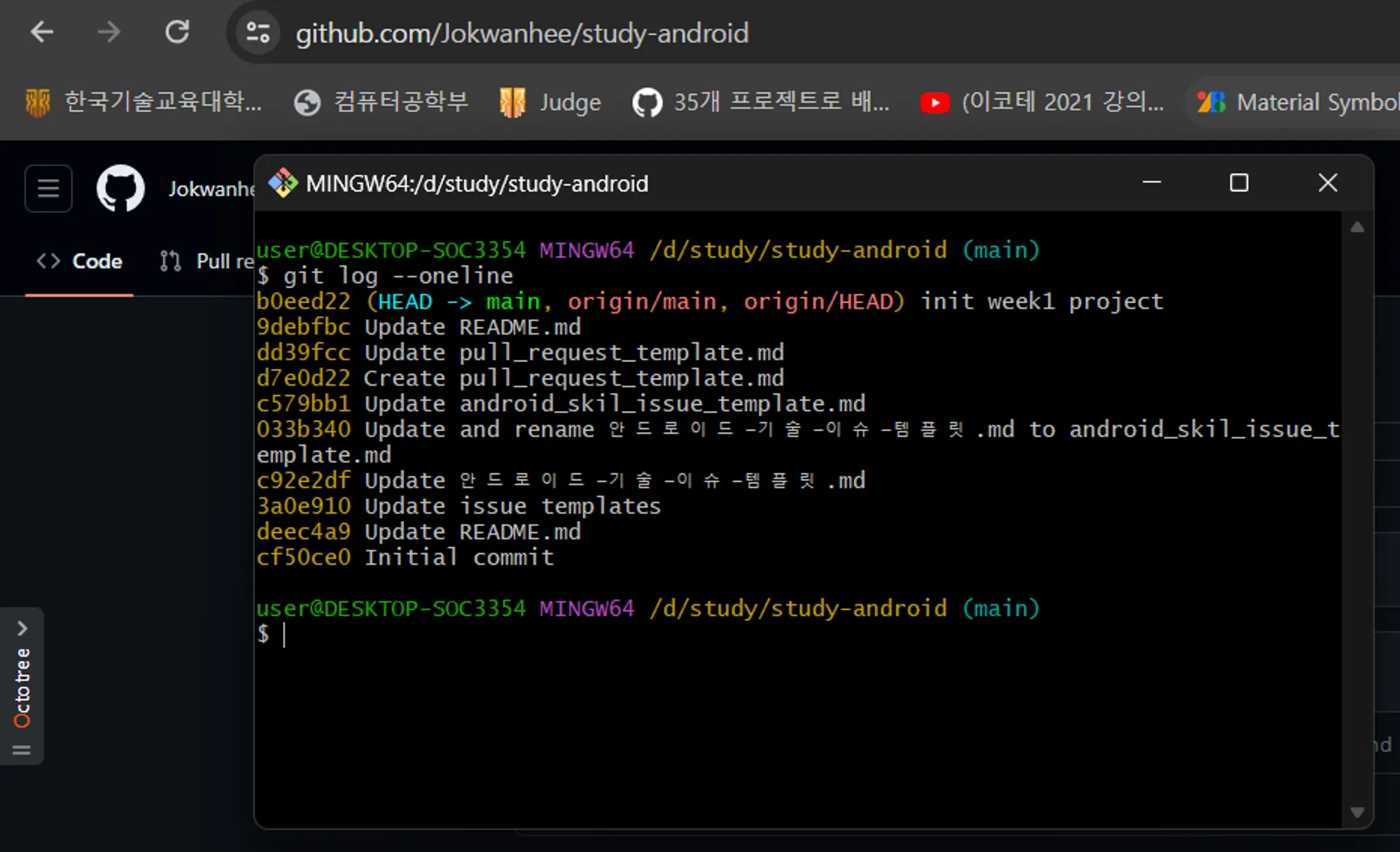This screenshot has width=1400, height=852.
Task: Expand the Octotree sidebar chevron
Action: [x=22, y=629]
